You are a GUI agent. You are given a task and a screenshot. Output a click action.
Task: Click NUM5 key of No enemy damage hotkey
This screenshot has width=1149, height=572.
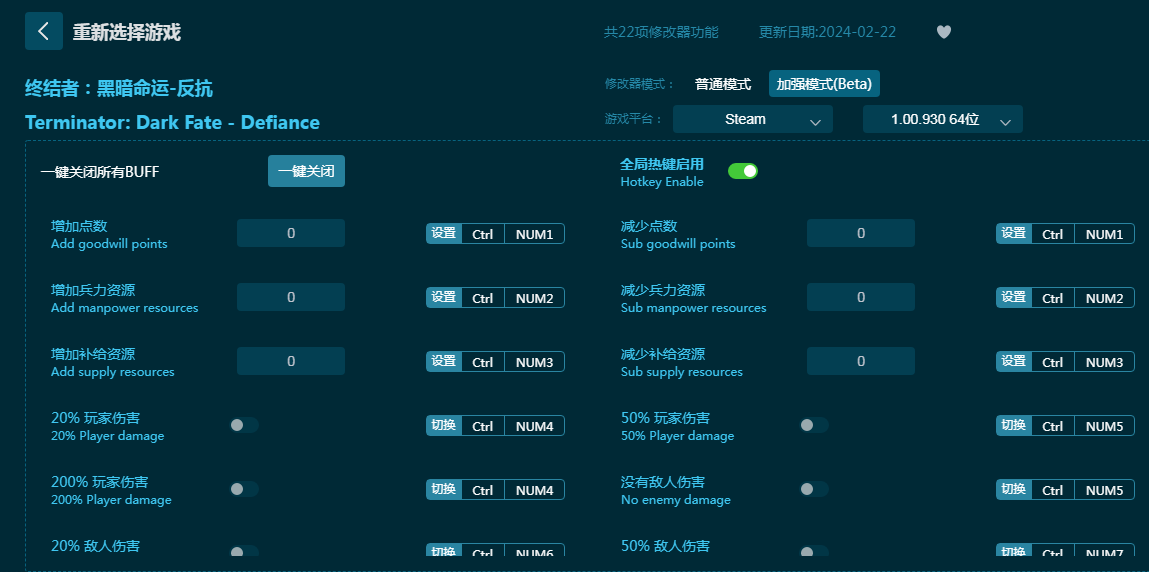[x=1104, y=489]
